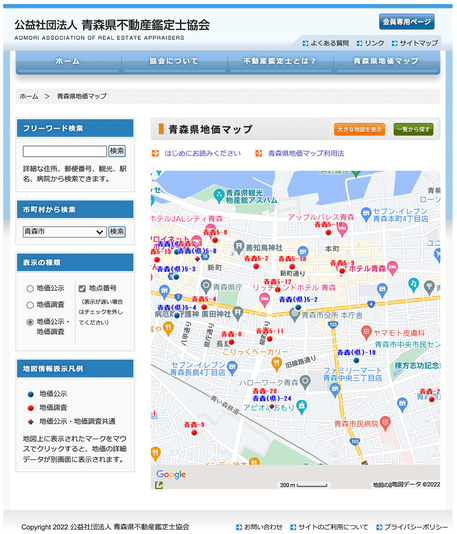Click ホーム in the breadcrumb

(29, 96)
